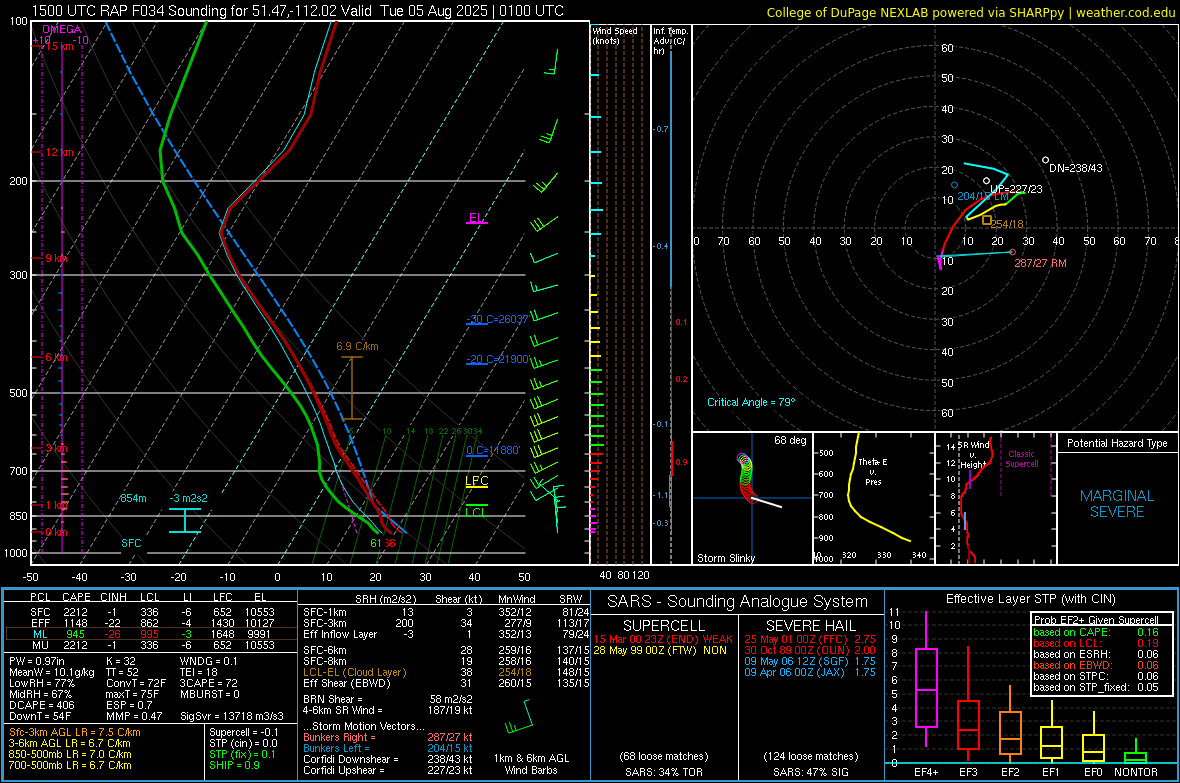Click the Eff Shear (EBWD) row

[x=446, y=684]
